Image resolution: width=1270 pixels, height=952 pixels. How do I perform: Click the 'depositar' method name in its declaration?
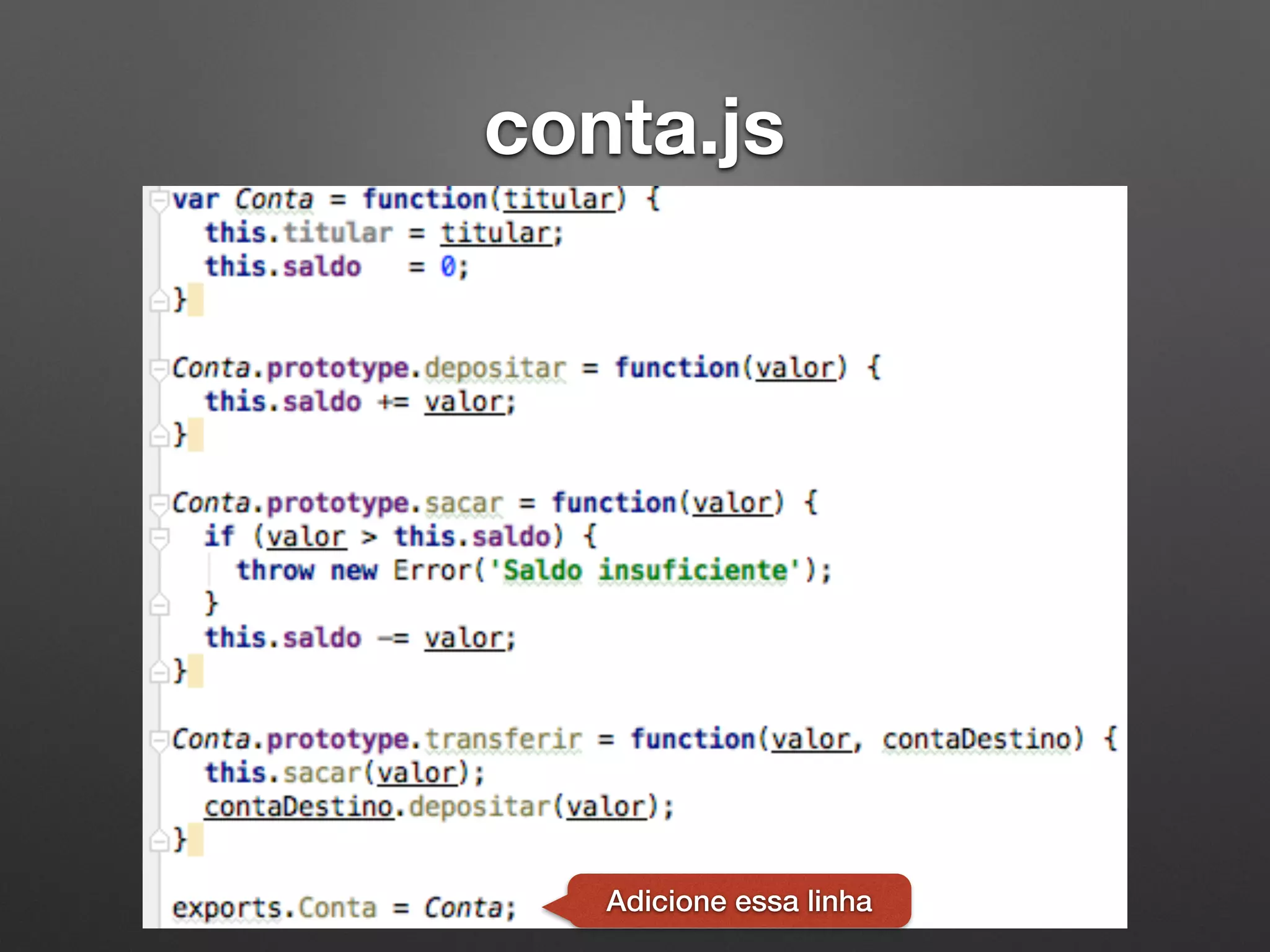pyautogui.click(x=495, y=369)
